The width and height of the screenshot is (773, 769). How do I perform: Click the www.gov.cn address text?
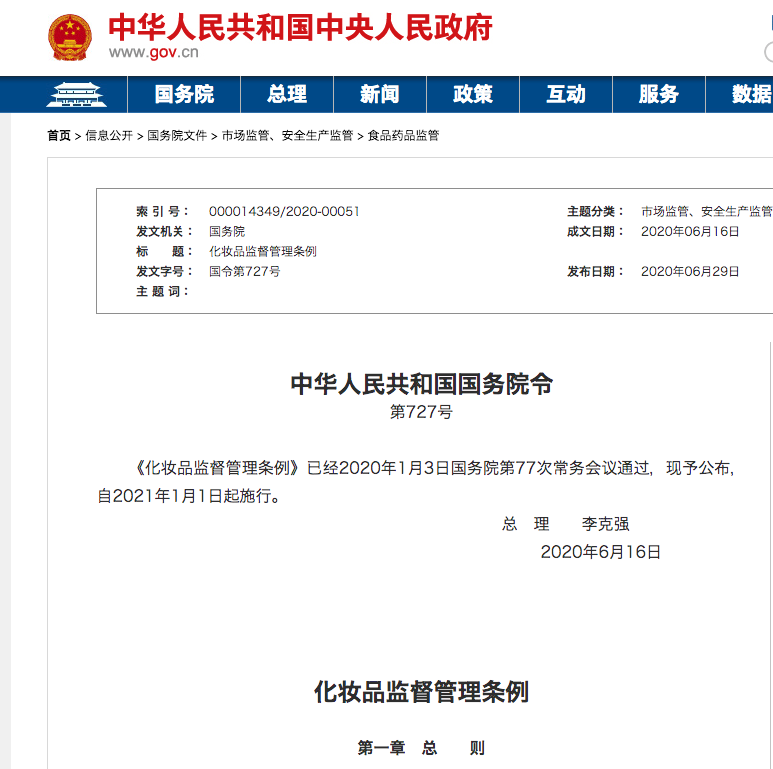pos(154,52)
